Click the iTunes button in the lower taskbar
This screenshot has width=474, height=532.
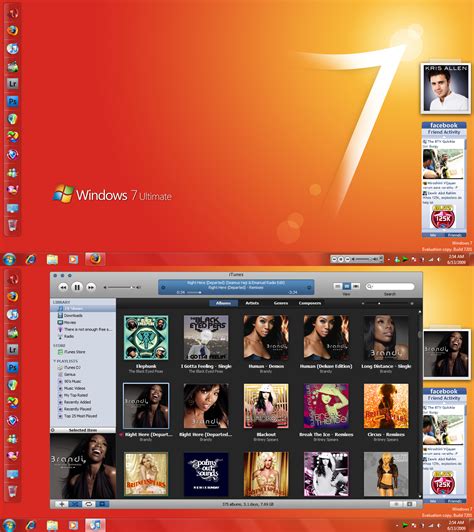95,525
